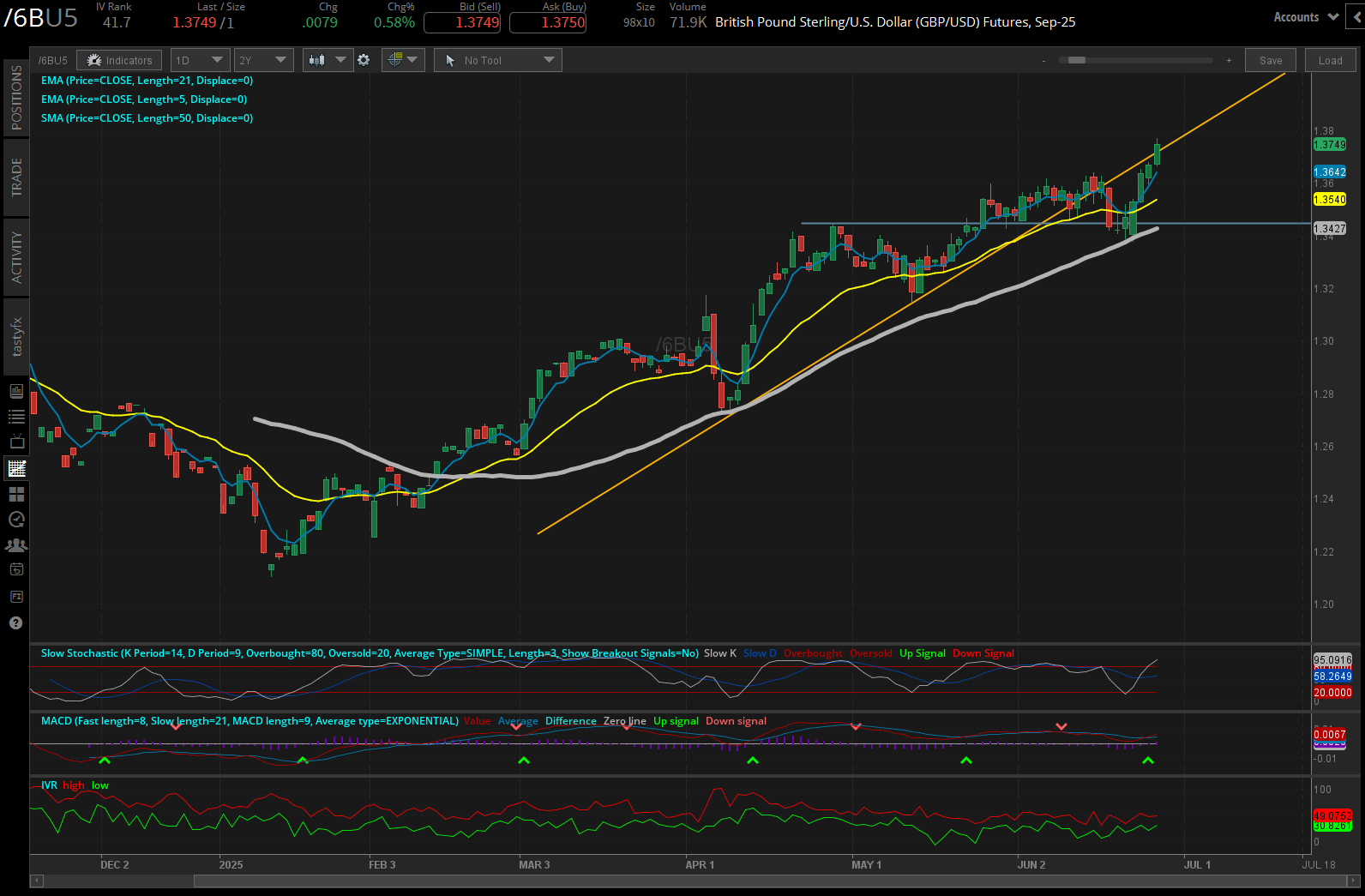The height and width of the screenshot is (896, 1365).
Task: Click the zoom out minus icon
Action: 1043,60
